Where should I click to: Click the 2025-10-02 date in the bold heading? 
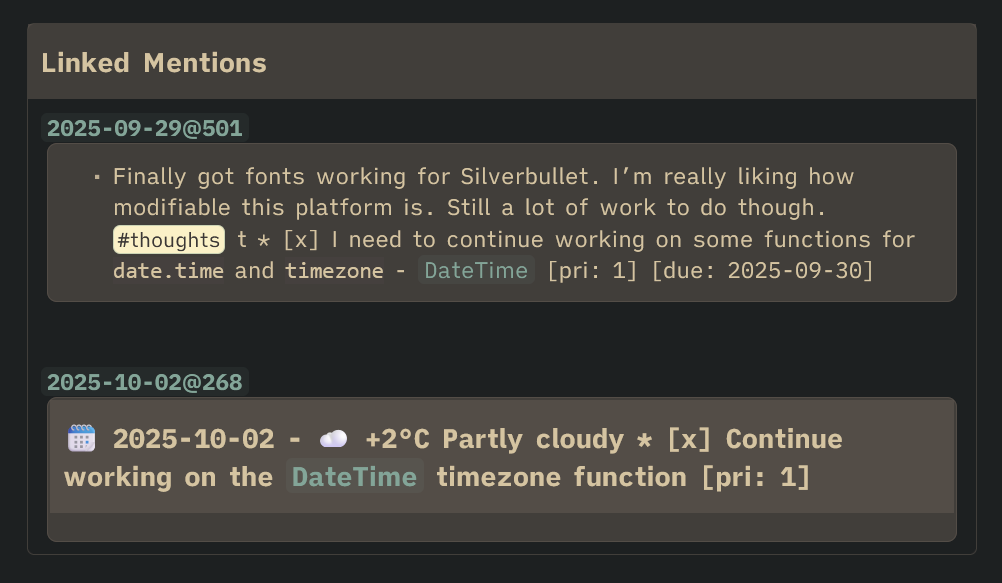(x=193, y=439)
